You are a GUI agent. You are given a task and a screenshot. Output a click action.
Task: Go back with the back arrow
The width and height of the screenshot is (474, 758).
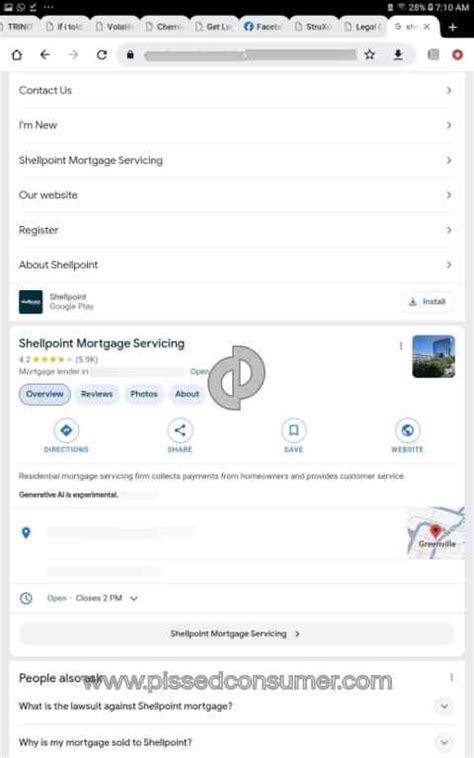coord(45,55)
